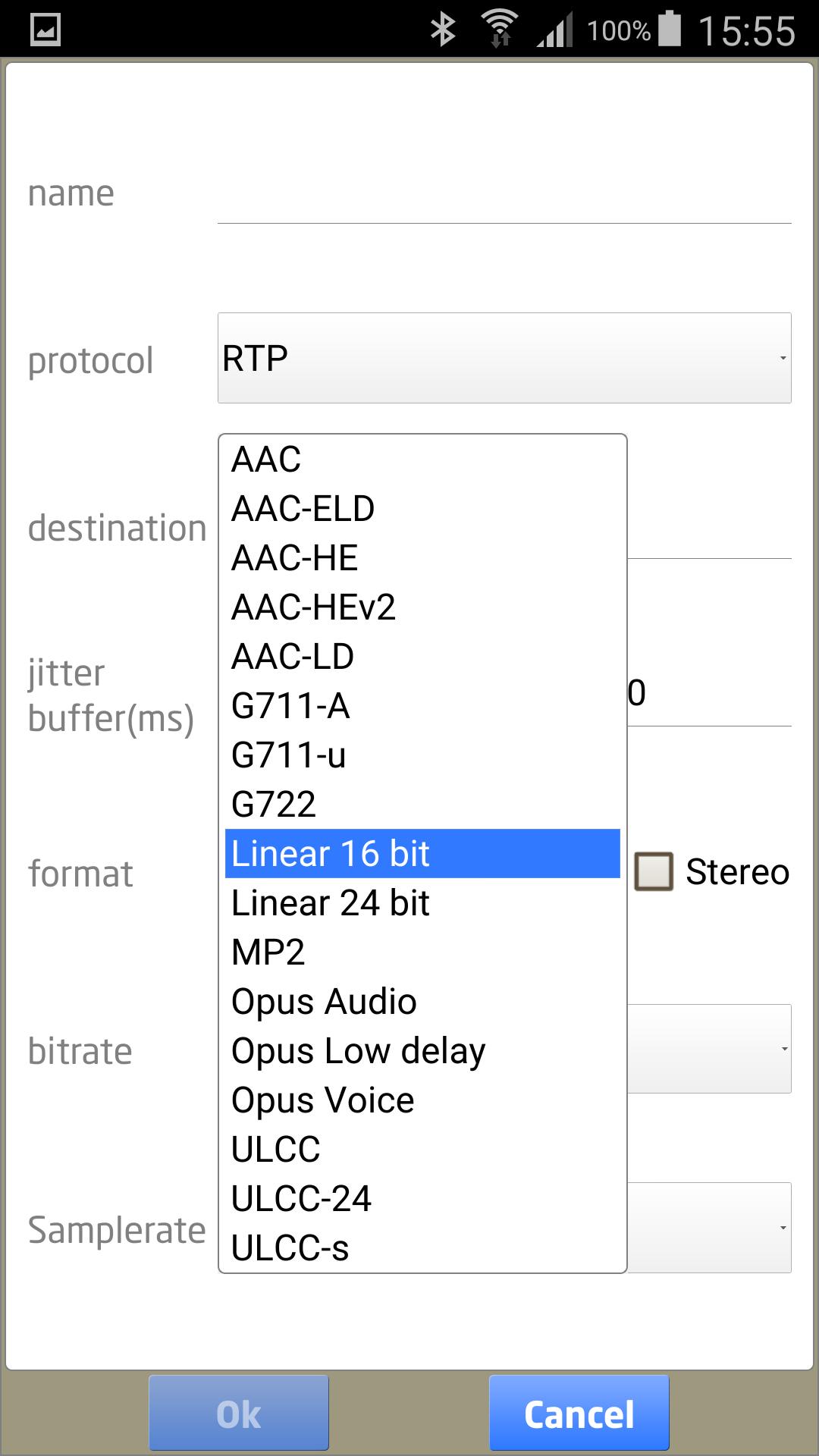Image resolution: width=819 pixels, height=1456 pixels.
Task: Open the bitrate dropdown
Action: click(709, 1049)
